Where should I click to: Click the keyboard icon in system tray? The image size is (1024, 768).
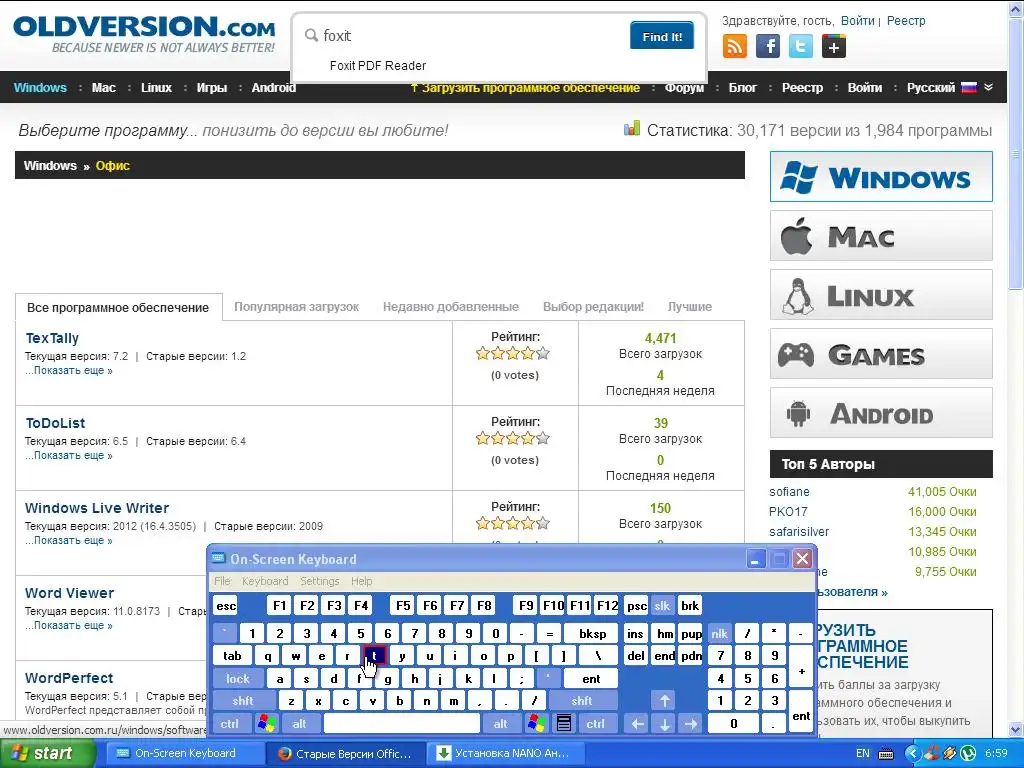click(x=886, y=754)
